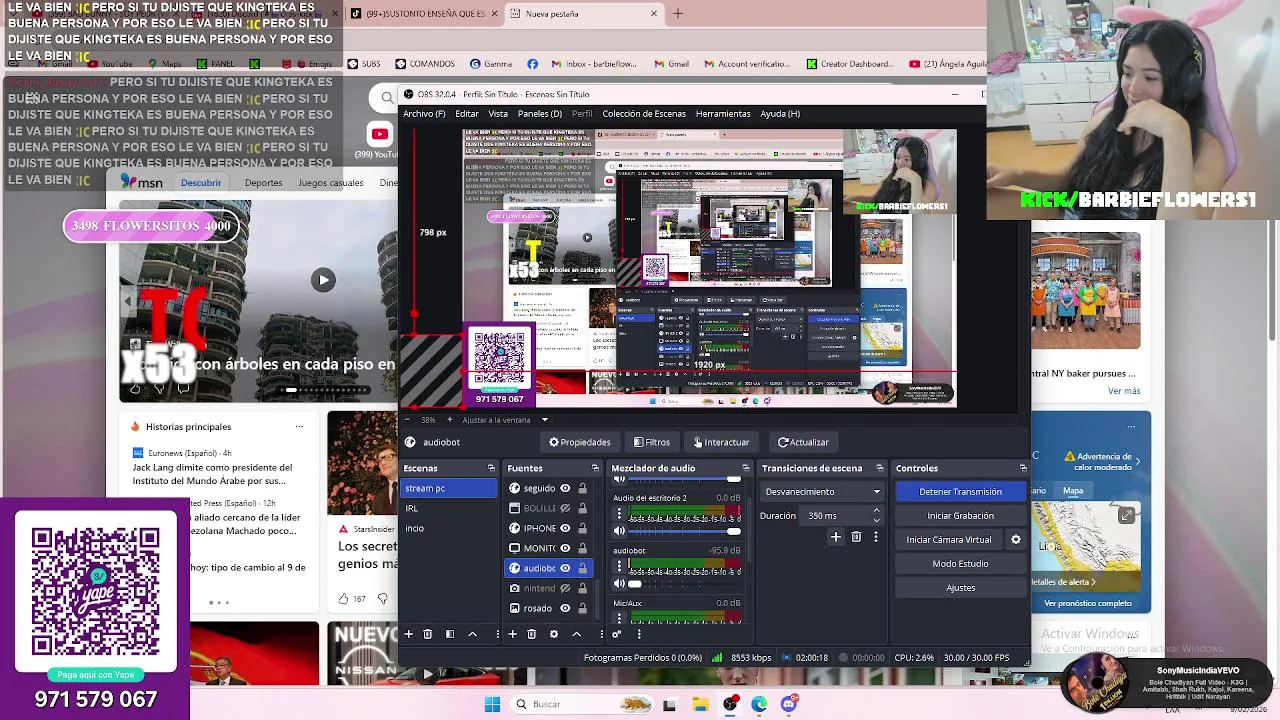Pop out the Fuentes dock
The width and height of the screenshot is (1280, 720).
(595, 468)
